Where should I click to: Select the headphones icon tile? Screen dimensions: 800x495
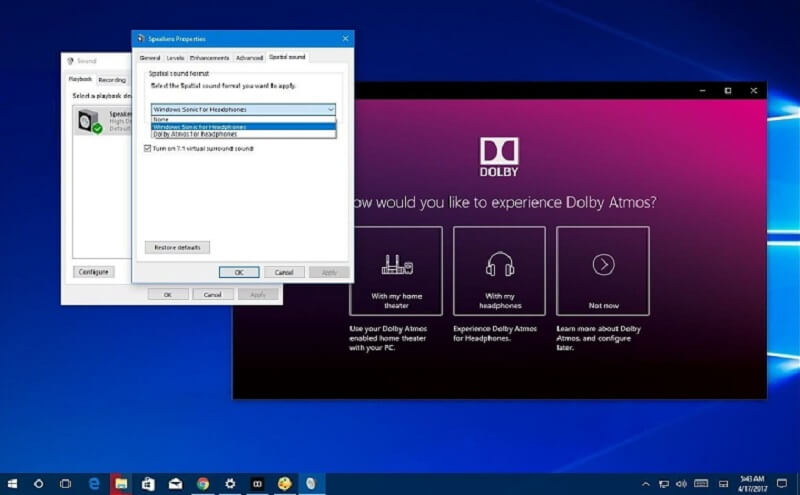click(499, 271)
